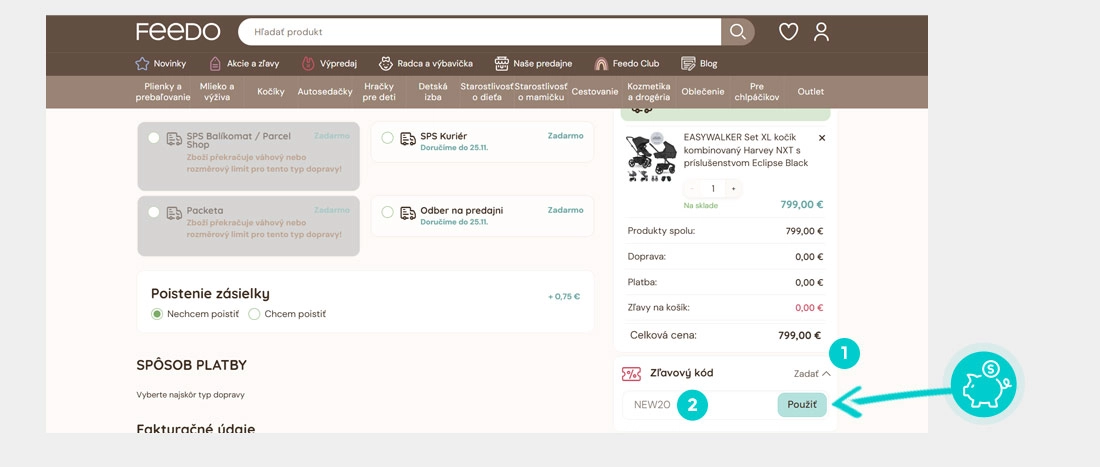Click the piggy bank savings icon

(984, 384)
